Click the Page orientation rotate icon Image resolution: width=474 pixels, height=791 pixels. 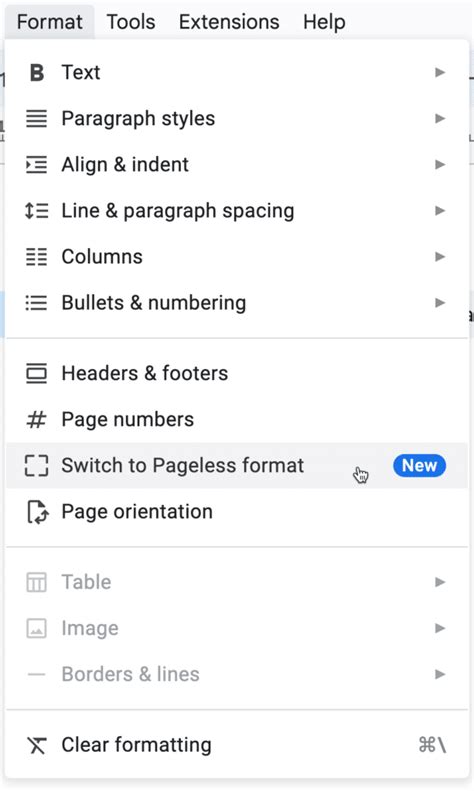pos(37,512)
